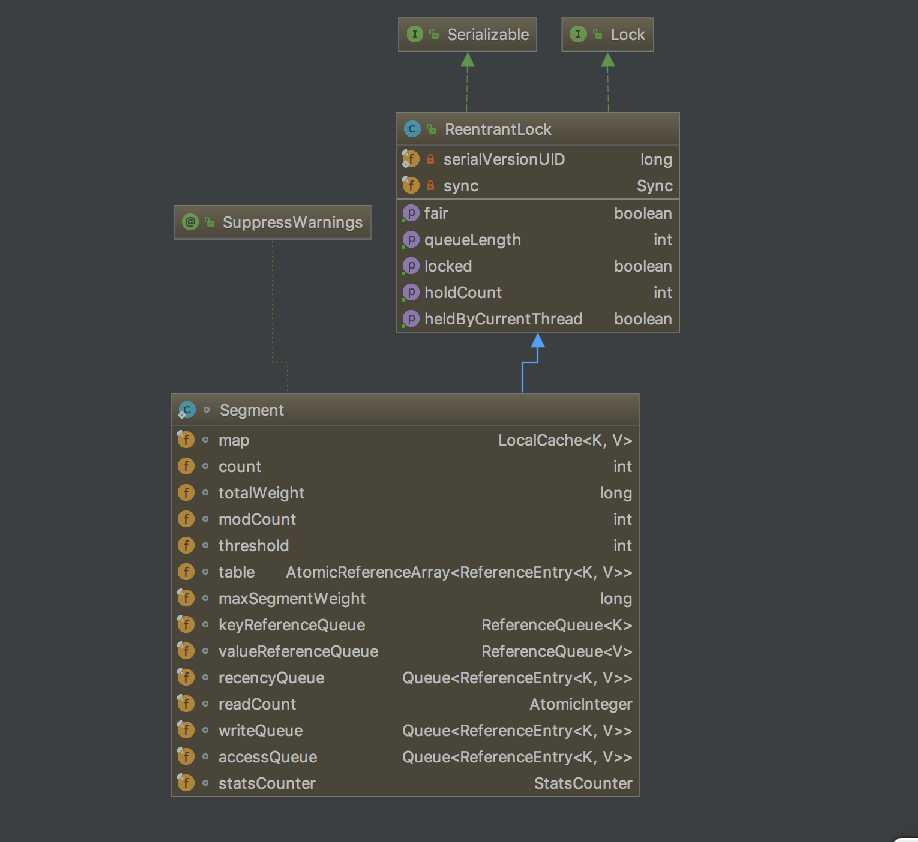
Task: Click the field icon beside modCount
Action: (186, 519)
